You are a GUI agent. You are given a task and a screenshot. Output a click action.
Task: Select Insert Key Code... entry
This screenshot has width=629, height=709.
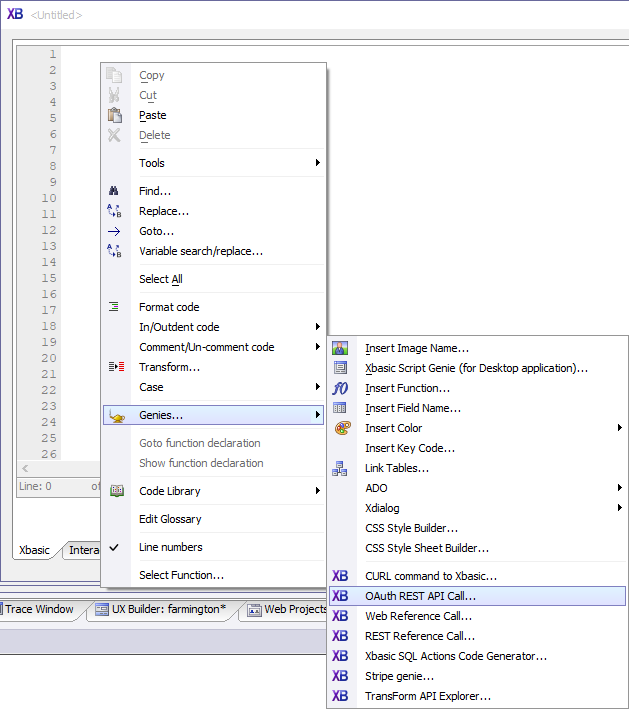[478, 448]
